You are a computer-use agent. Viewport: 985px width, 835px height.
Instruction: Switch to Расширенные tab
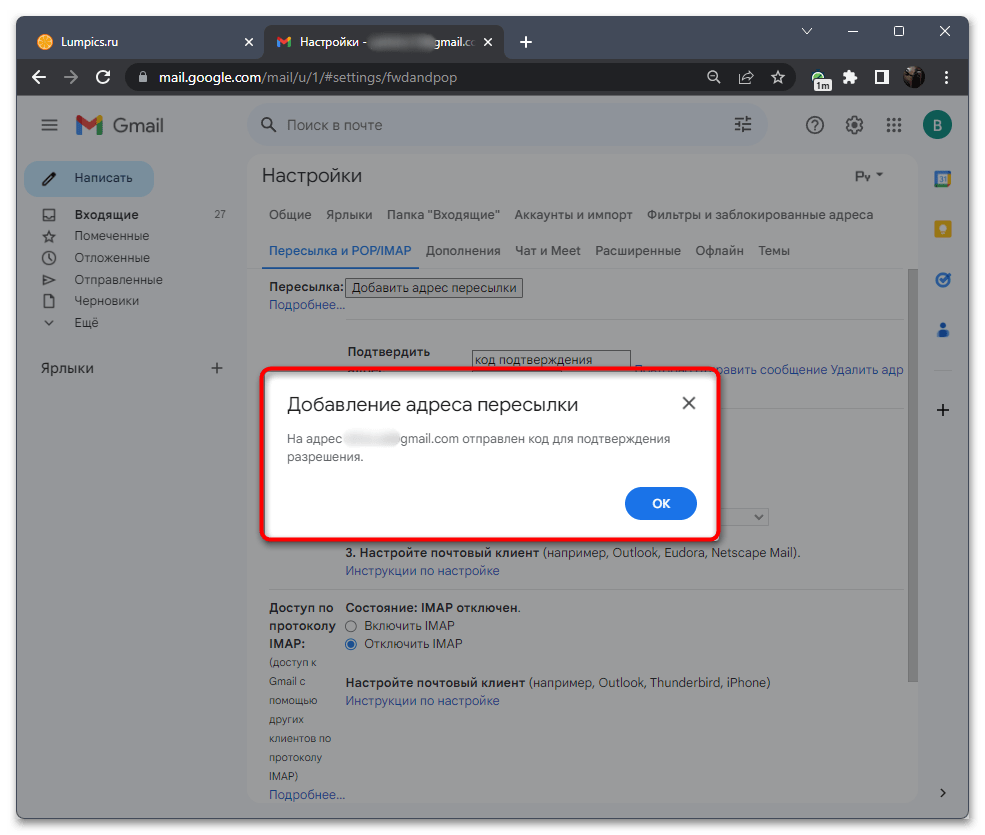click(638, 251)
